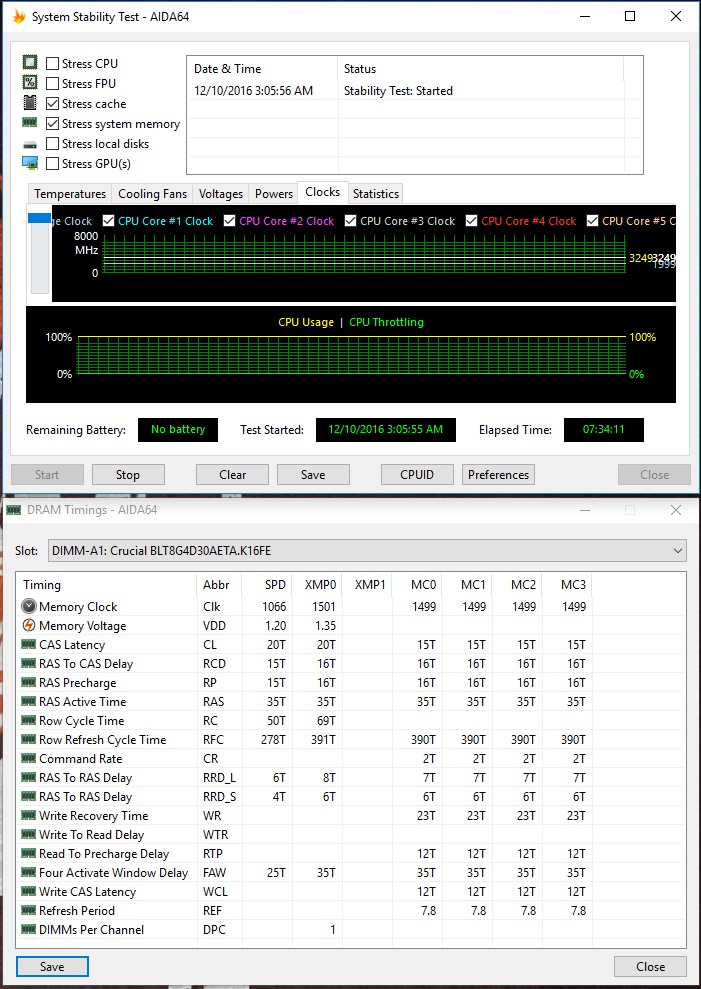Image resolution: width=701 pixels, height=989 pixels.
Task: Click the Date & Time log column header
Action: pyautogui.click(x=262, y=69)
